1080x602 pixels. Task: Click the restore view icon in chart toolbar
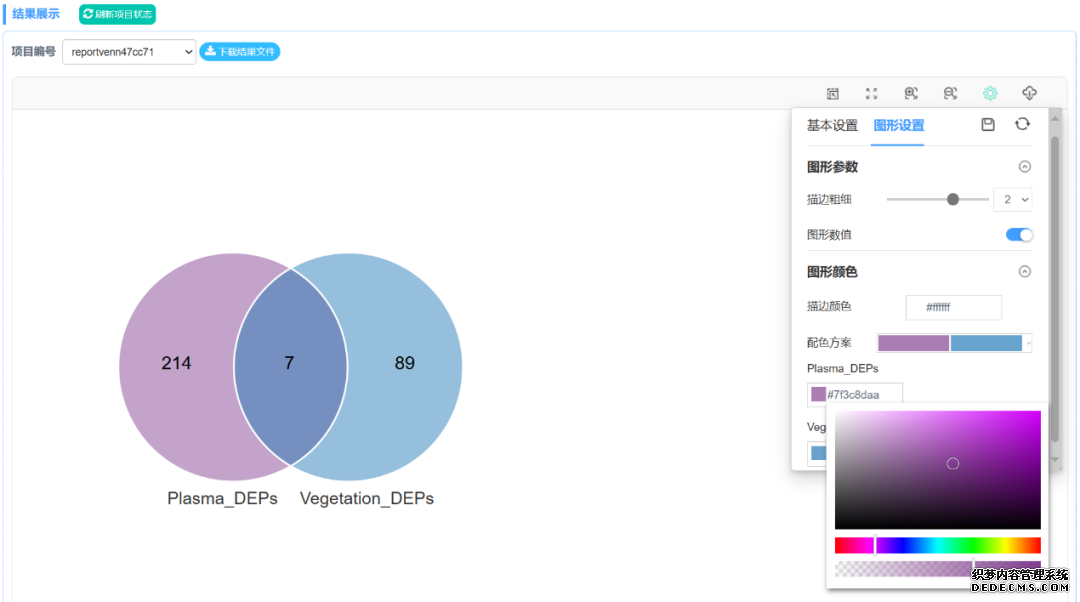pos(832,94)
